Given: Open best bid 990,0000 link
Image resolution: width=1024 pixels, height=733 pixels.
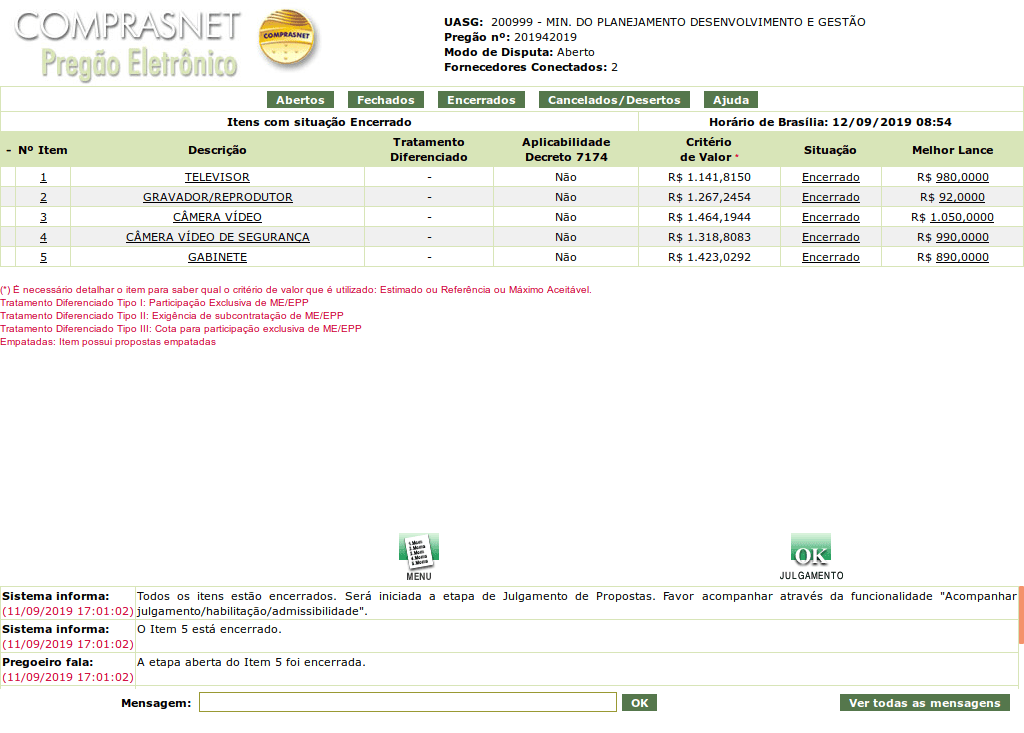Looking at the screenshot, I should pos(962,237).
